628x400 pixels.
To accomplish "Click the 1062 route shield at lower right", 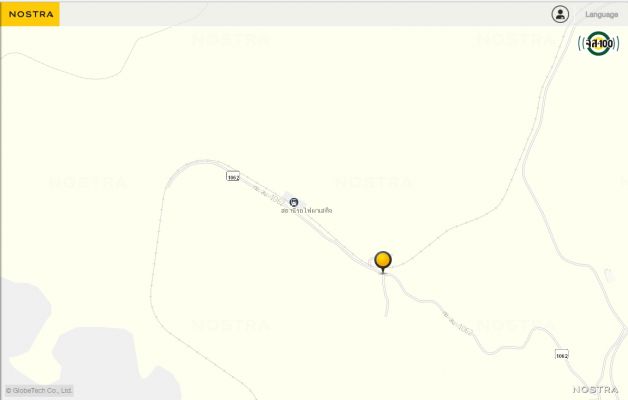I will click(562, 355).
